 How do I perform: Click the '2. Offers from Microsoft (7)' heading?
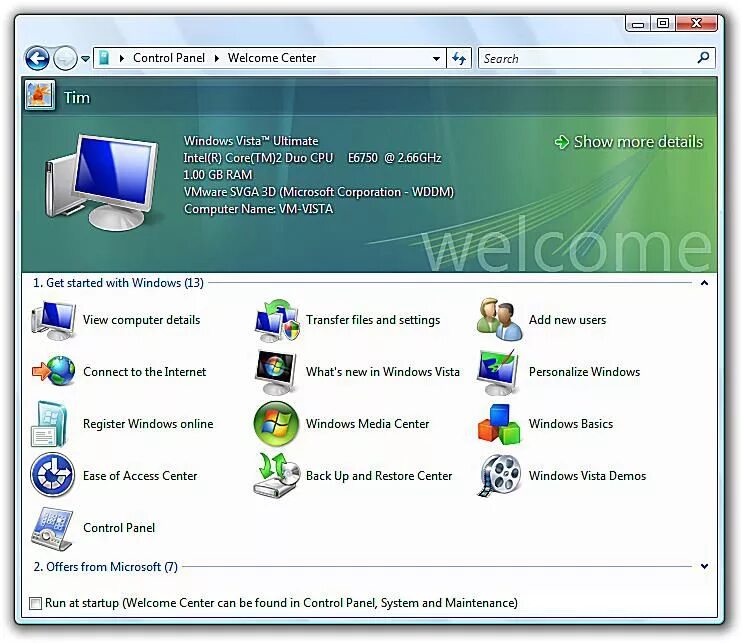(x=105, y=567)
